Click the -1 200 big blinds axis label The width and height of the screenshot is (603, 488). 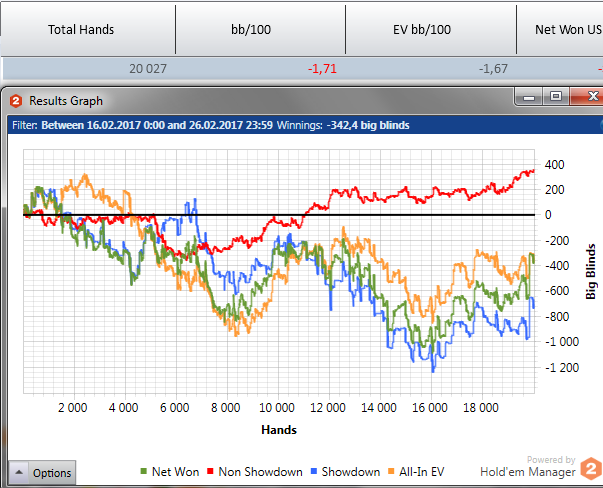(x=562, y=368)
